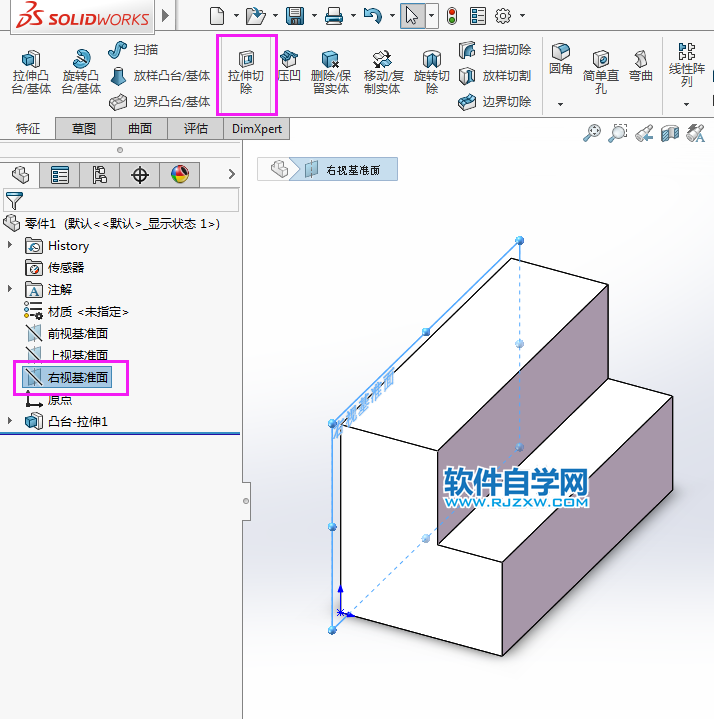The height and width of the screenshot is (719, 714).
Task: Print the document
Action: pos(334,16)
